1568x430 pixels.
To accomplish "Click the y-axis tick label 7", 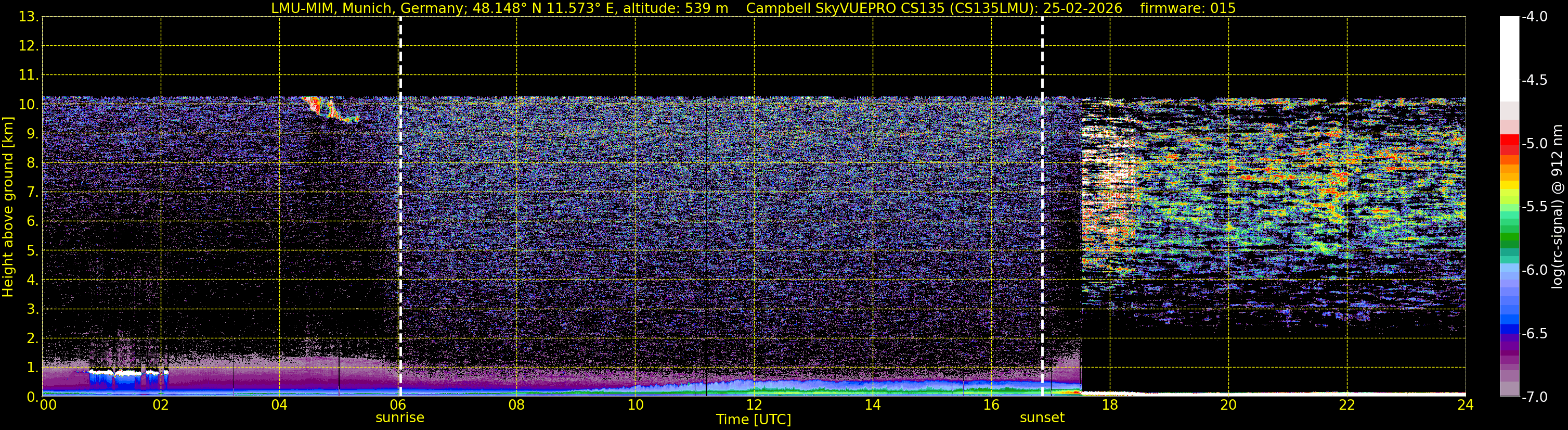I will (32, 192).
